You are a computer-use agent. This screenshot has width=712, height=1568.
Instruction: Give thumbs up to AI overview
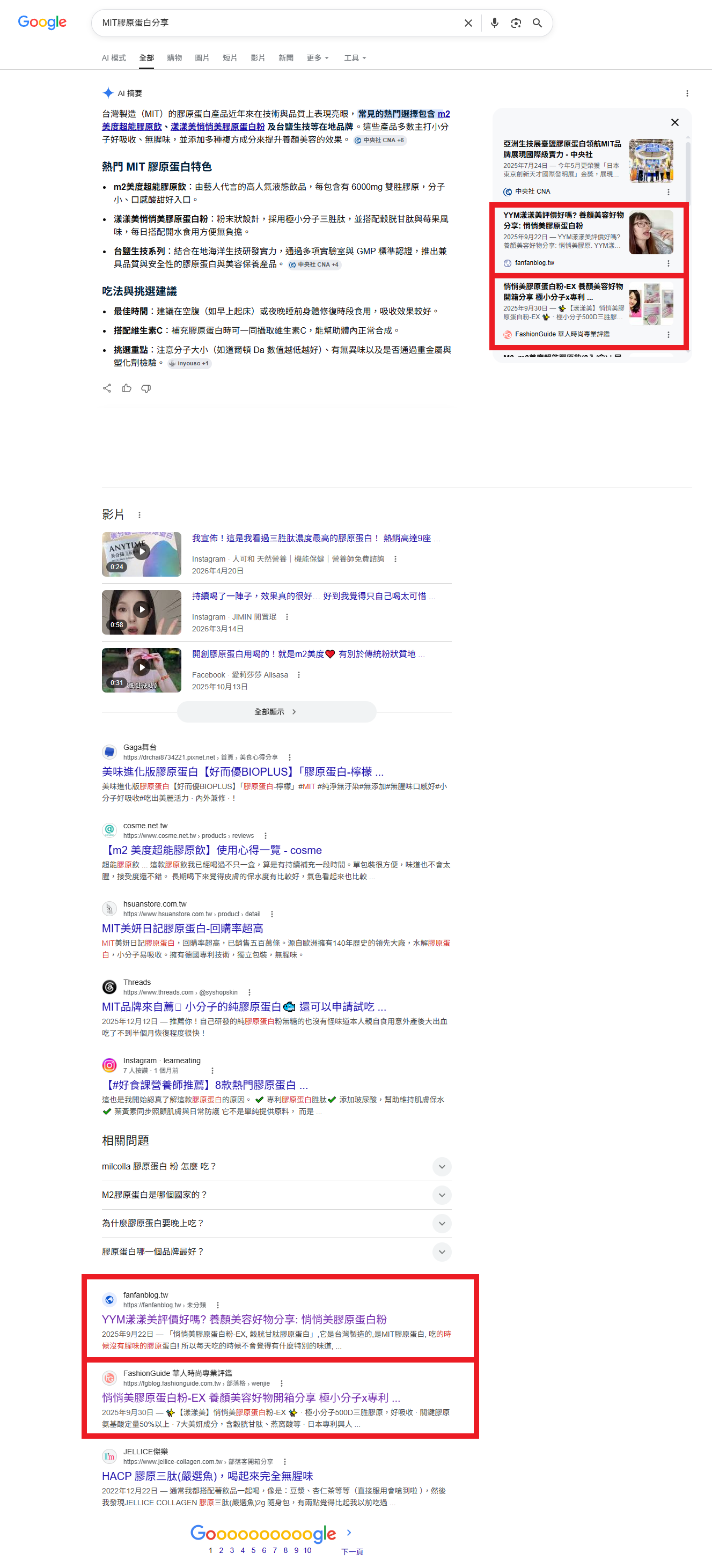(x=127, y=388)
